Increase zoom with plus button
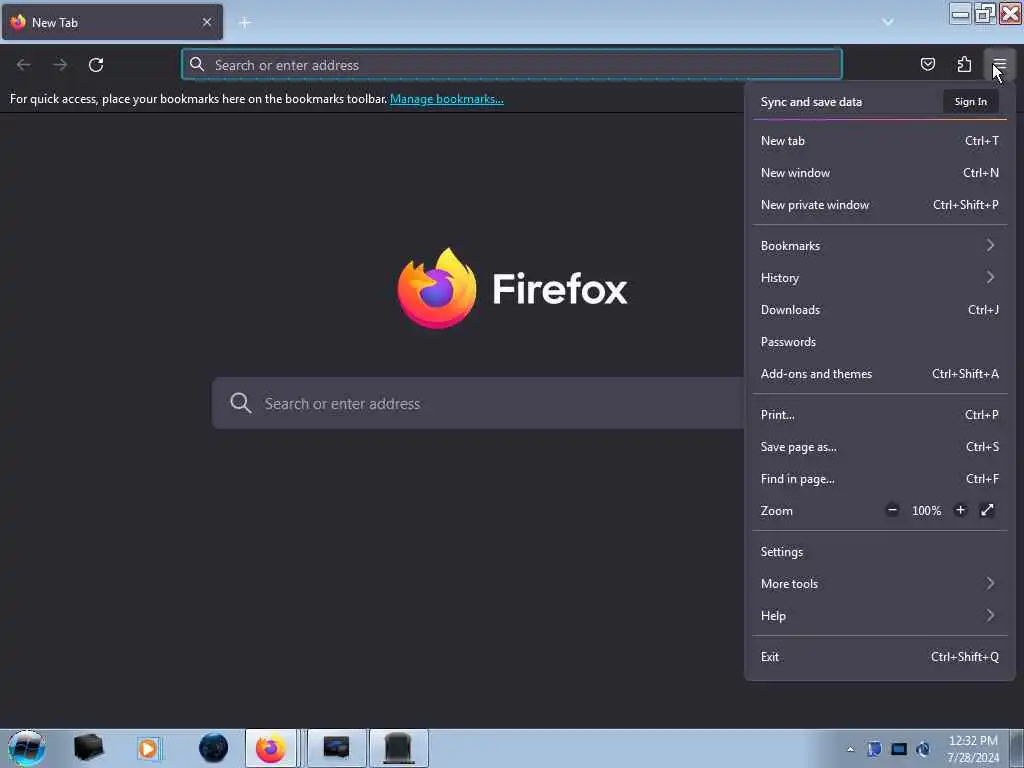1024x768 pixels. pos(960,510)
